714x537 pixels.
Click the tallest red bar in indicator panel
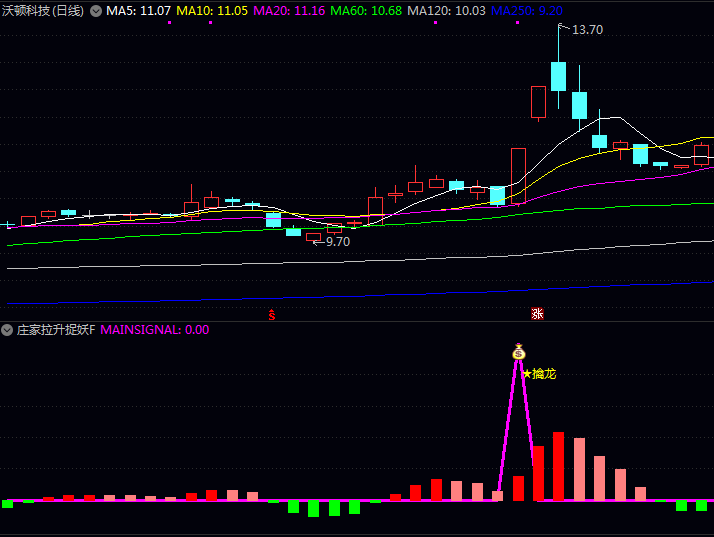point(559,466)
